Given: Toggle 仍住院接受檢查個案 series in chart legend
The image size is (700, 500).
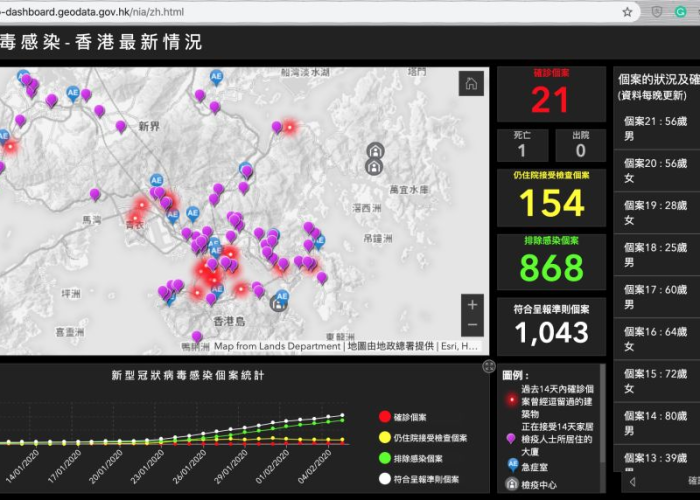Looking at the screenshot, I should click(423, 438).
